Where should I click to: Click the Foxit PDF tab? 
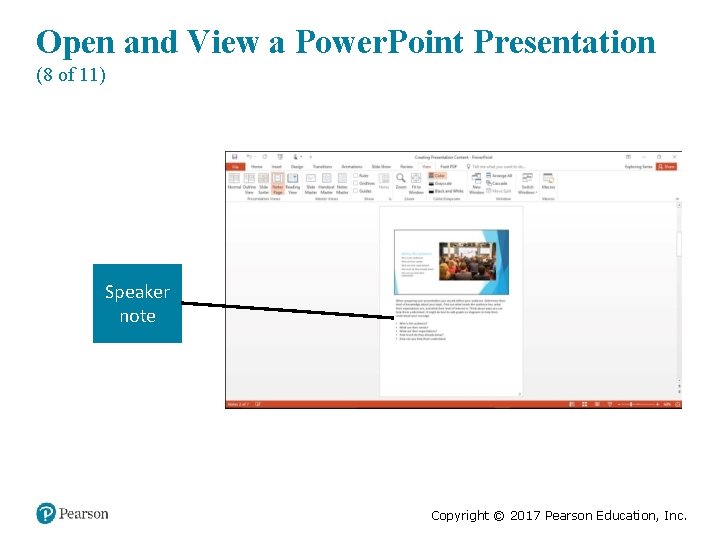pos(449,167)
